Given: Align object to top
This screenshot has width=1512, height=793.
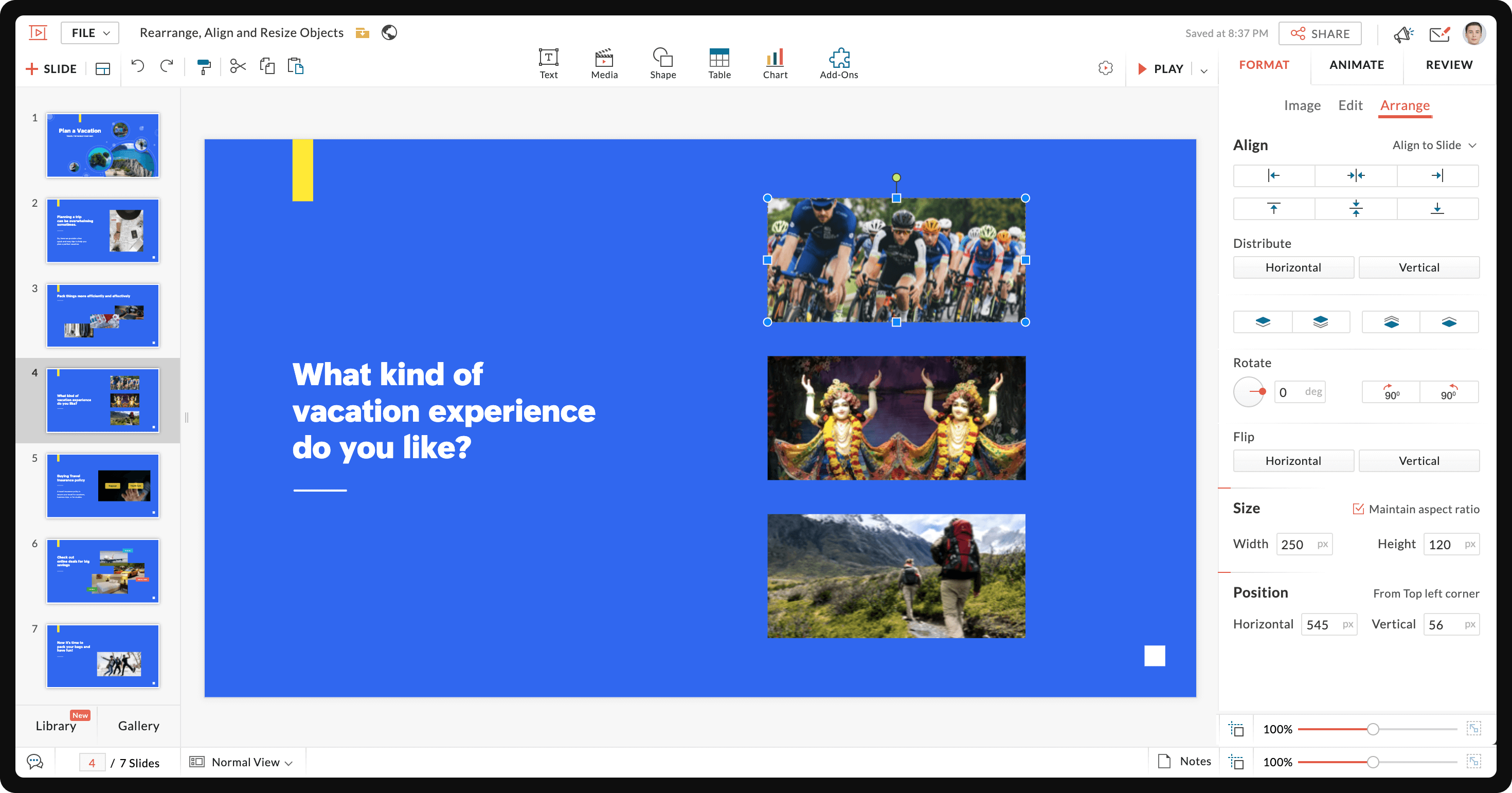Looking at the screenshot, I should pyautogui.click(x=1274, y=208).
